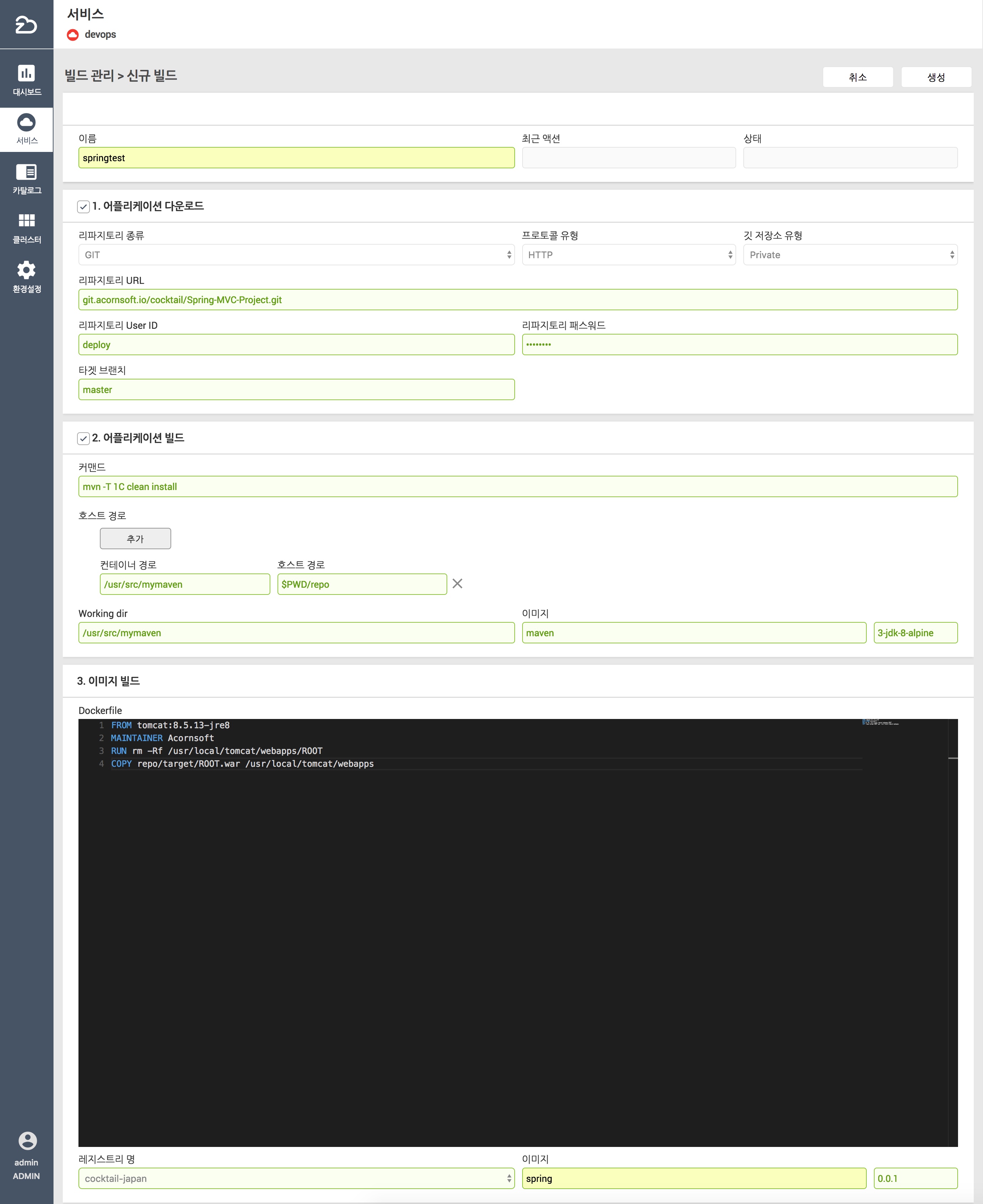Click Dockerfile line COPY repo/target/ROOT.war
The width and height of the screenshot is (983, 1204).
(x=242, y=764)
